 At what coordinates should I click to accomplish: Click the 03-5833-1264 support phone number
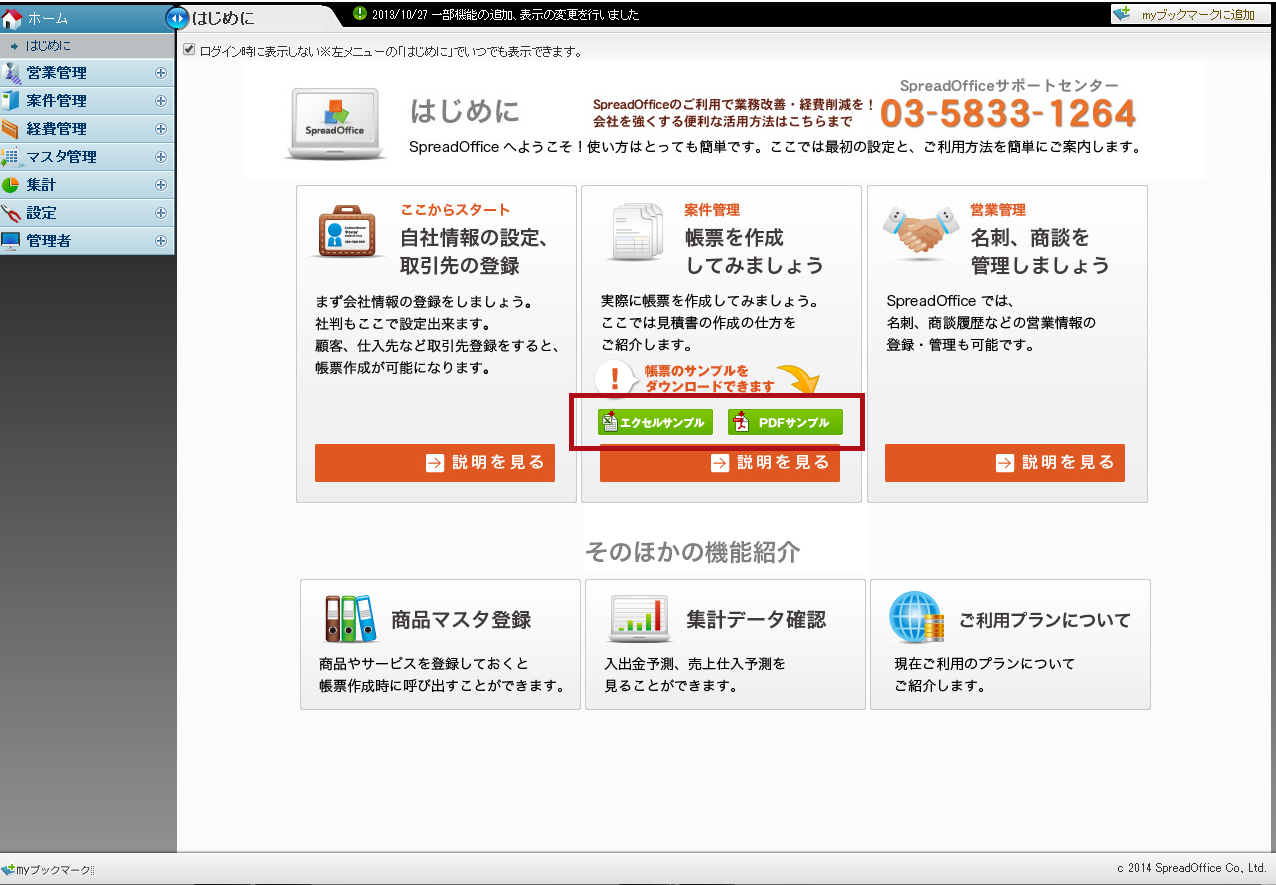click(1008, 114)
